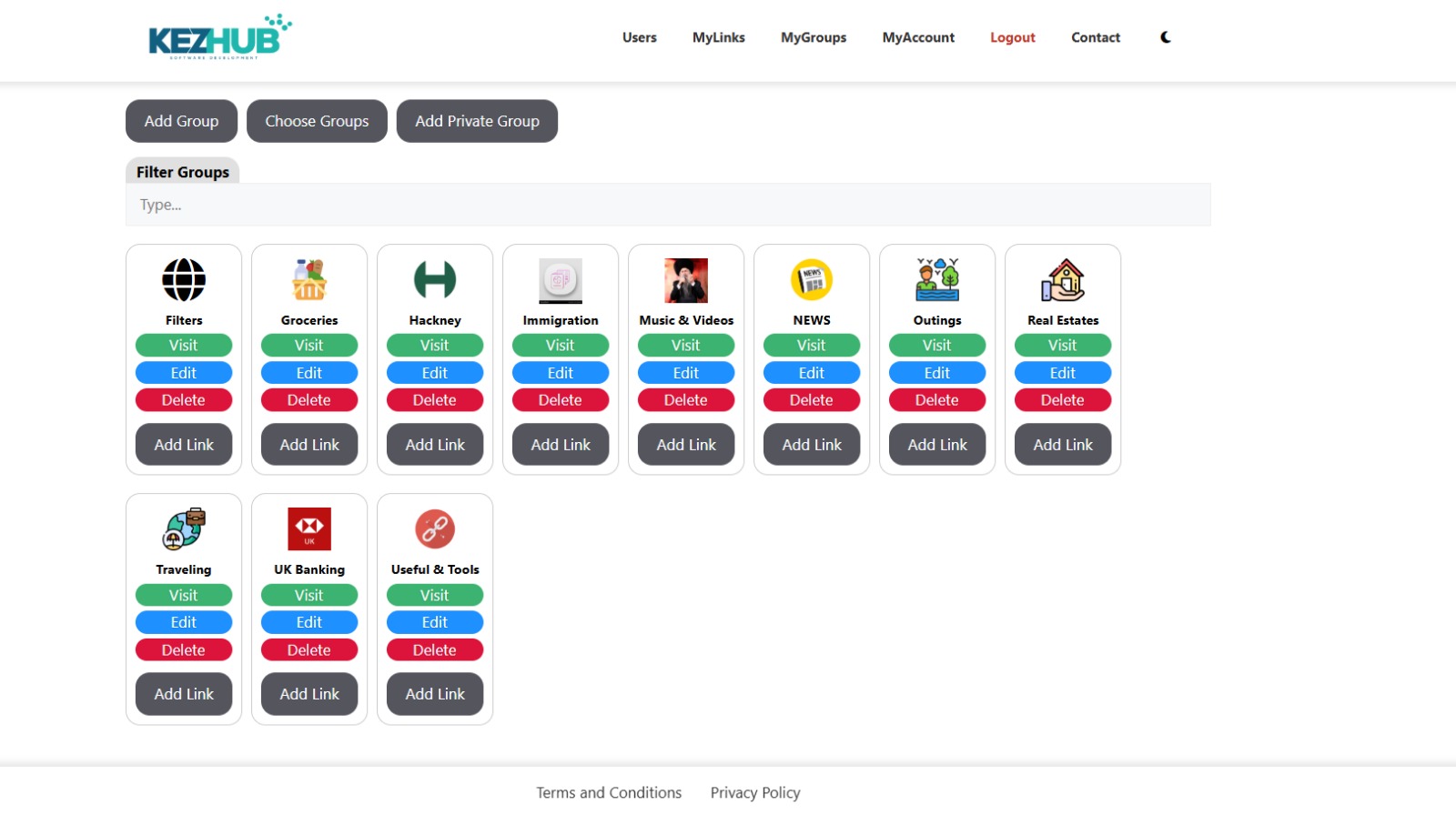Add a link to the UK Banking group
The width and height of the screenshot is (1456, 815).
coord(309,694)
